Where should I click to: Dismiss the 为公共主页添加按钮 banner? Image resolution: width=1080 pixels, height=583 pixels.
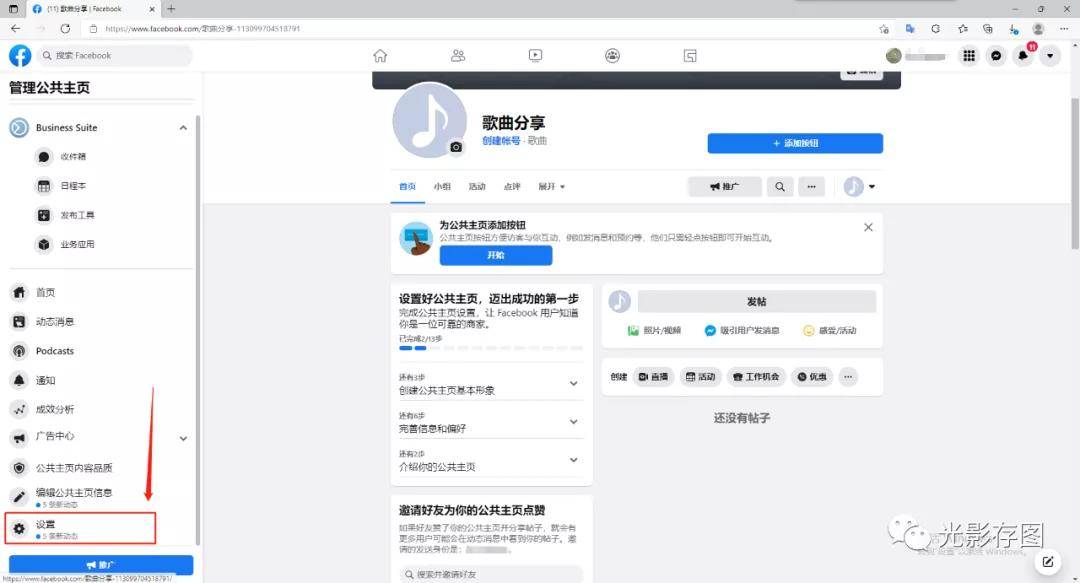[868, 227]
